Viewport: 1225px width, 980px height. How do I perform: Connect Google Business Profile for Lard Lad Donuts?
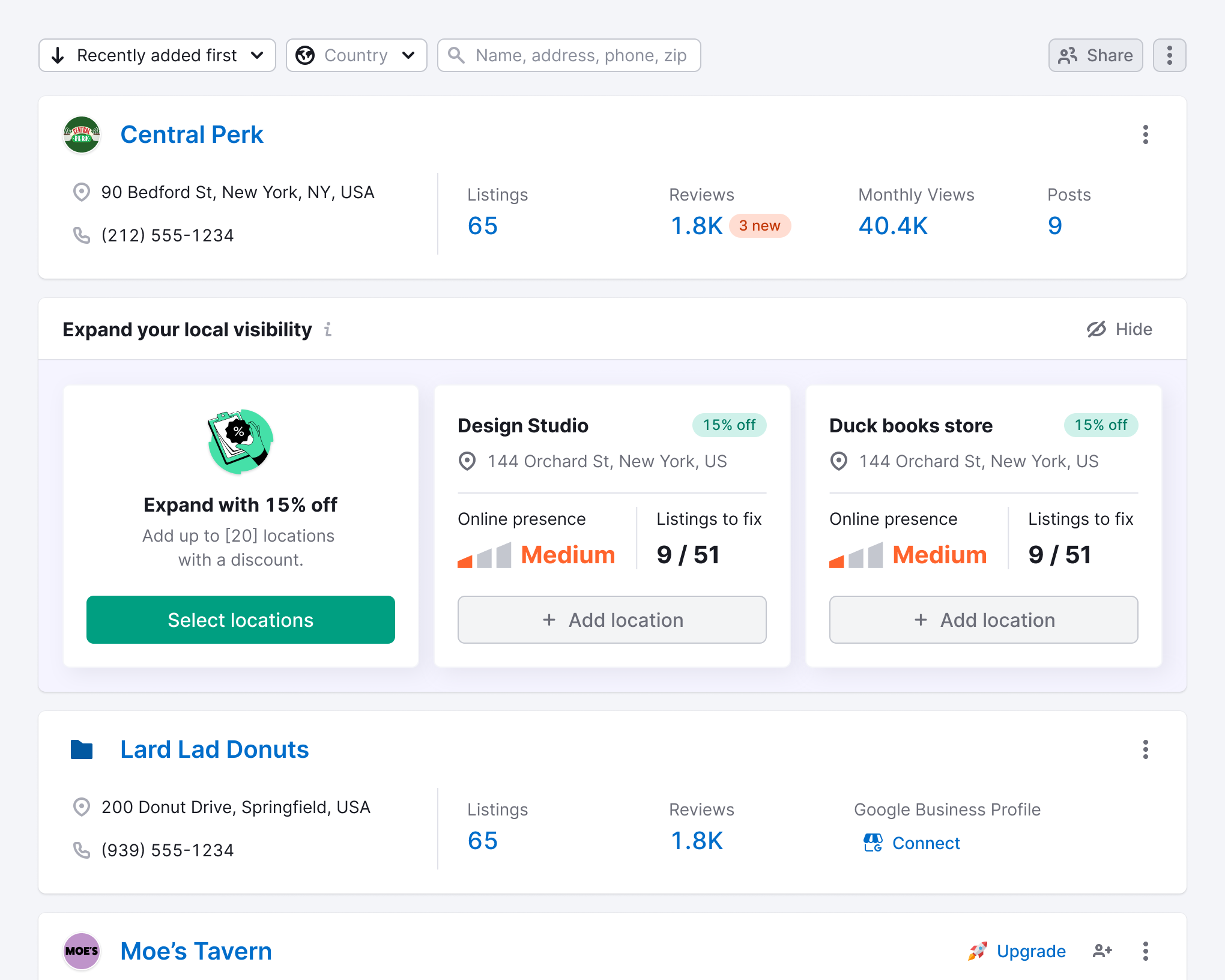click(x=912, y=843)
